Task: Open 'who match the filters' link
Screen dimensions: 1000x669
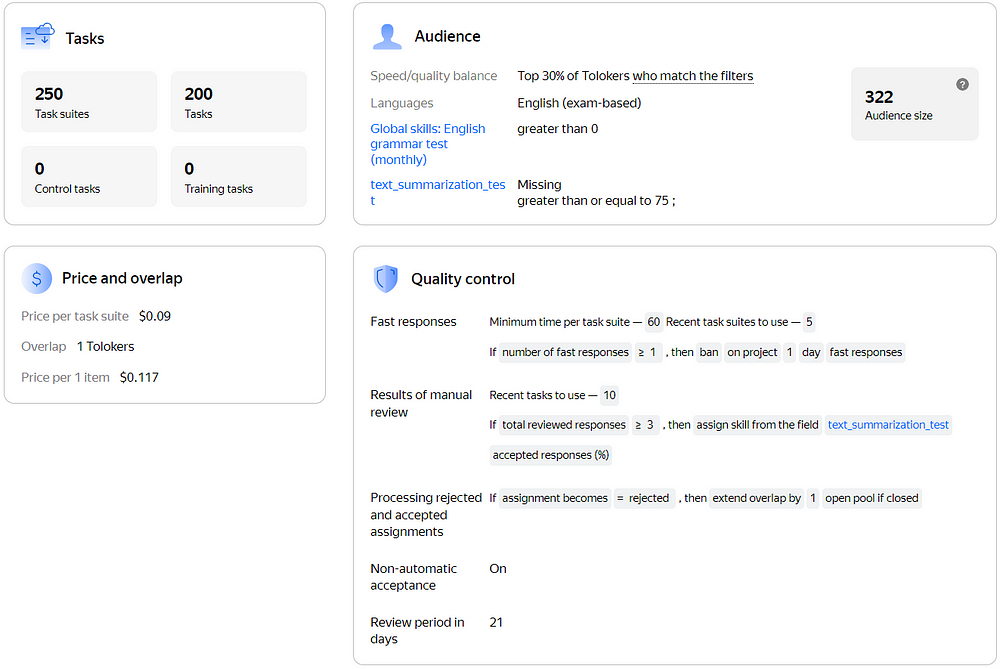Action: (693, 76)
